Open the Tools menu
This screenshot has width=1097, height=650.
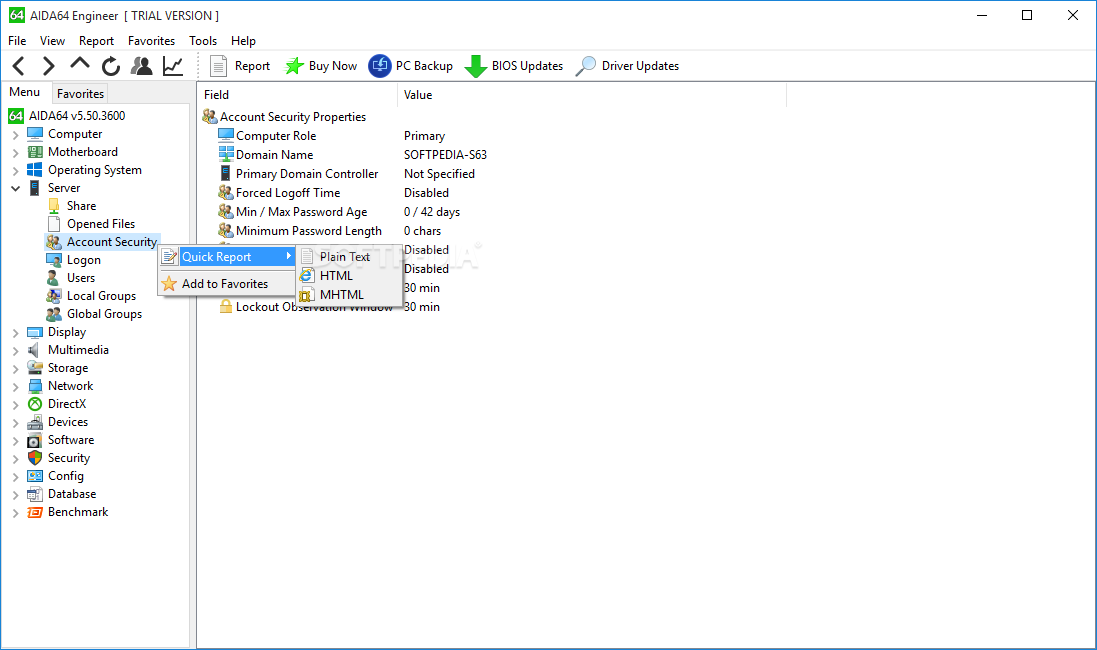pyautogui.click(x=203, y=41)
